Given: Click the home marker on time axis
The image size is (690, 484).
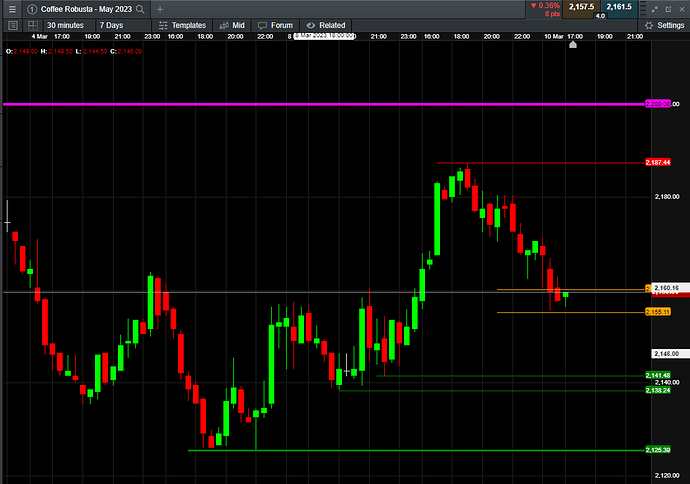Looking at the screenshot, I should tap(573, 44).
